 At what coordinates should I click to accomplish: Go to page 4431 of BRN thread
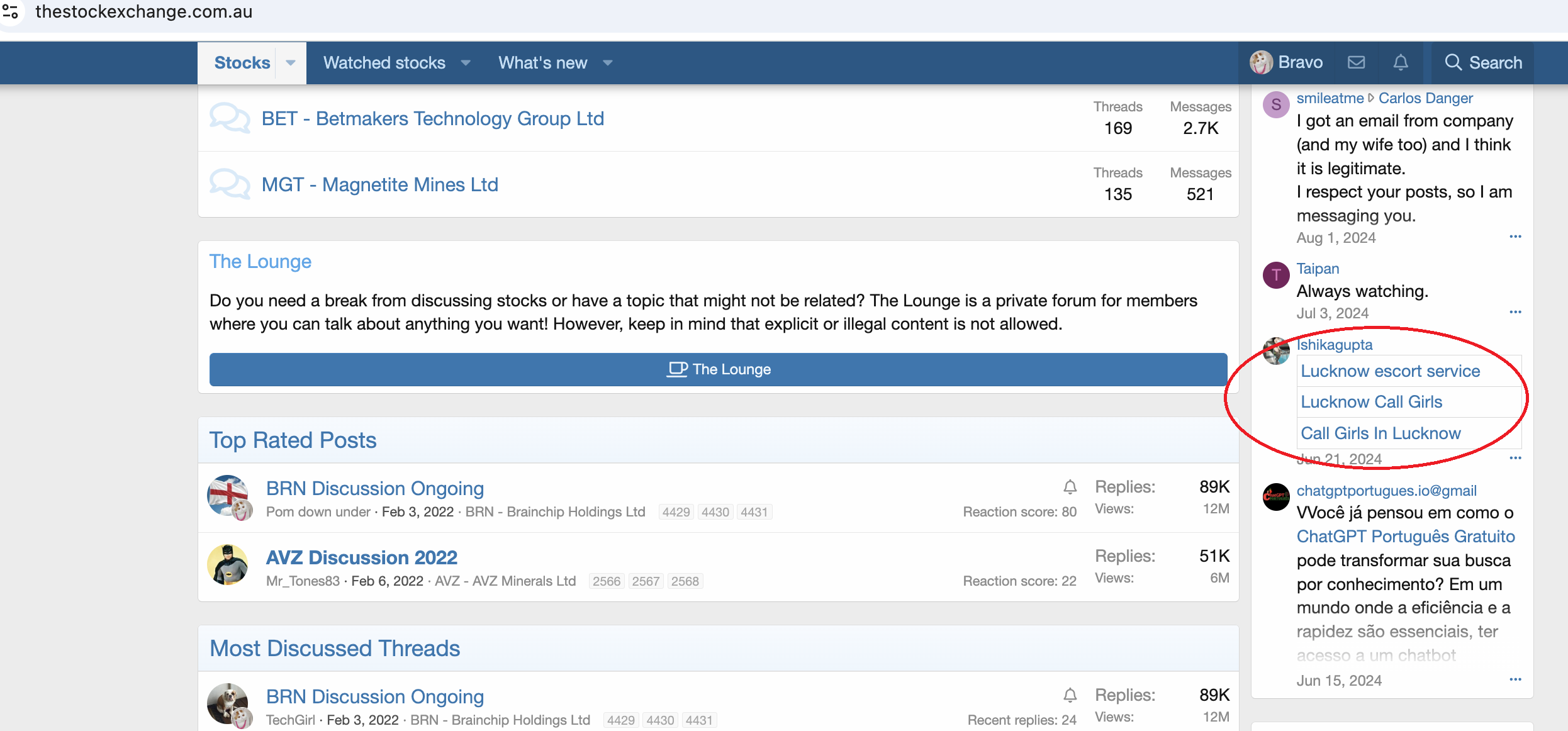point(754,512)
